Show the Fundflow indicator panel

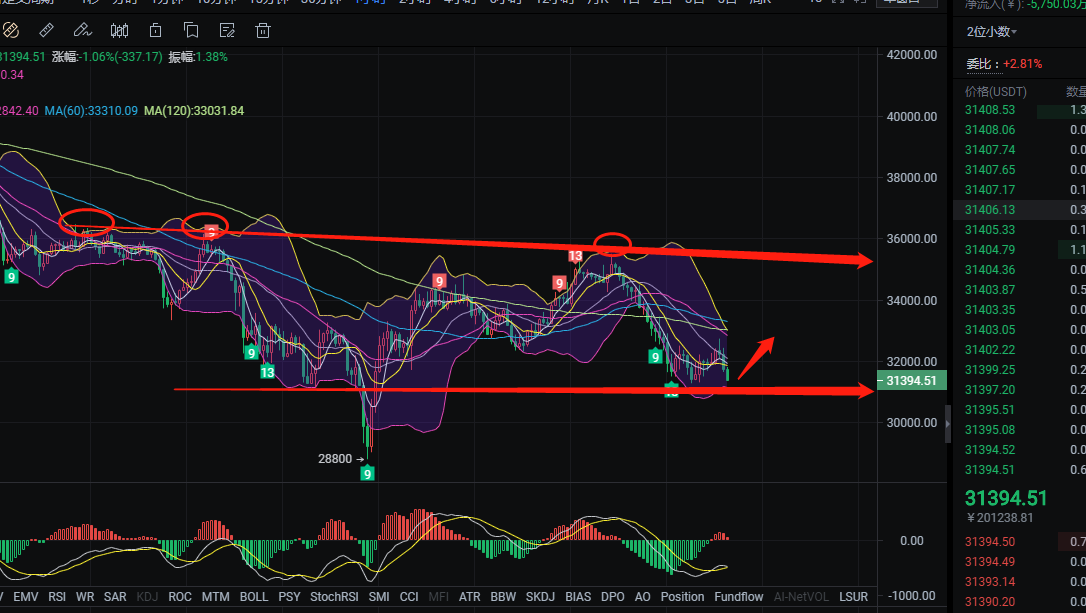(739, 597)
